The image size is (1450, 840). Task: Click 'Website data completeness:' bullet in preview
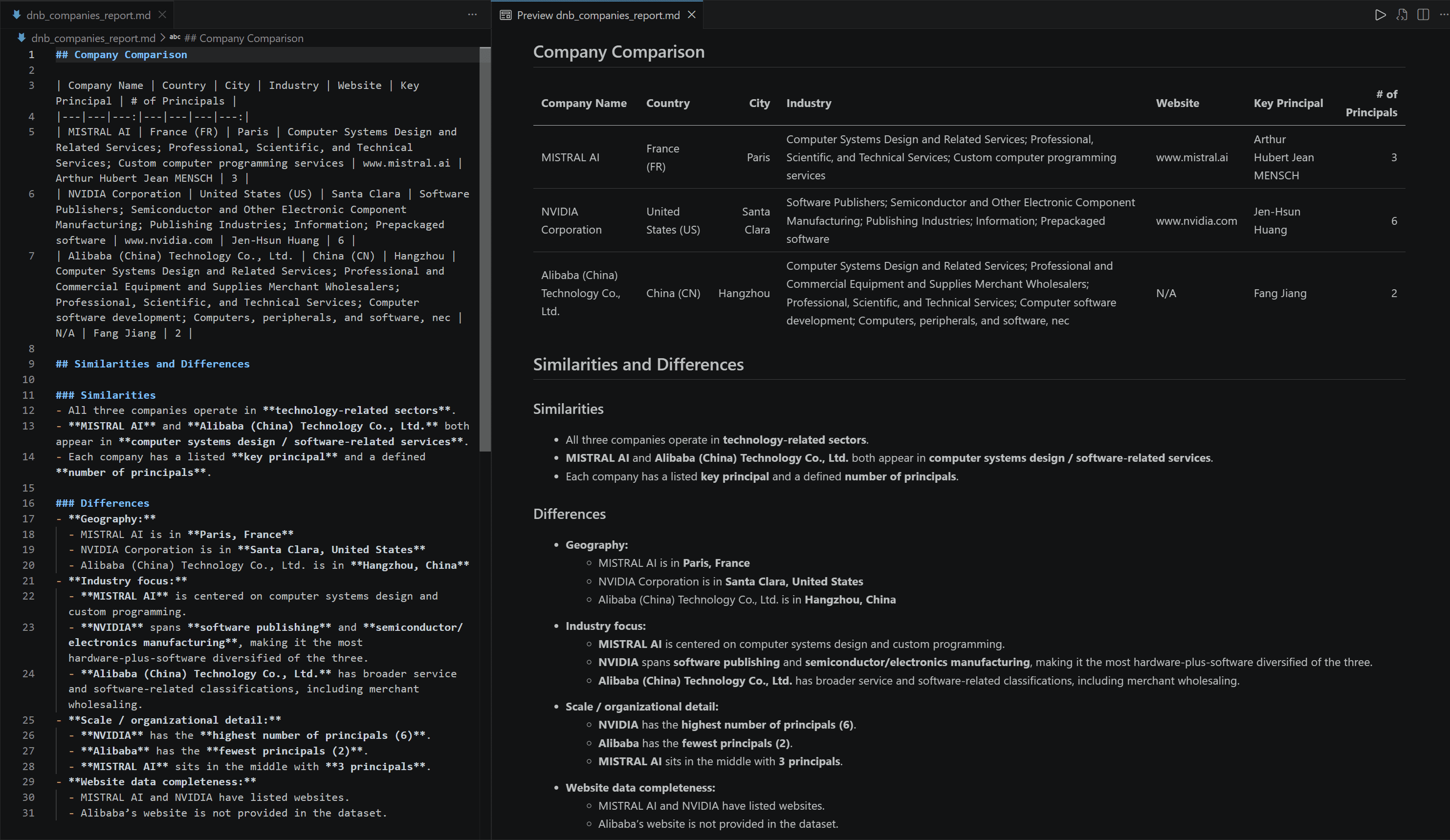tap(640, 788)
